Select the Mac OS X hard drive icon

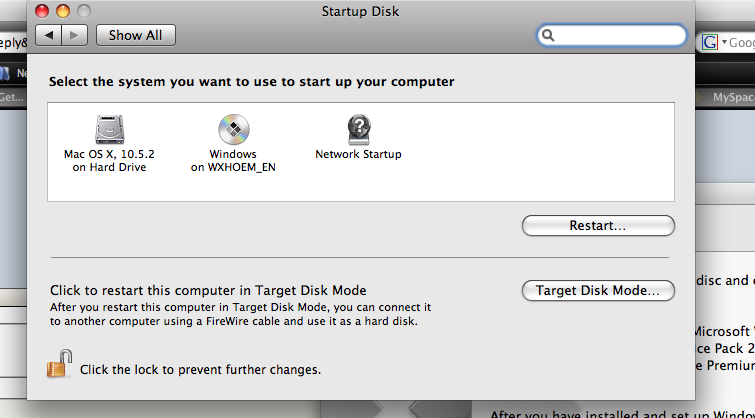coord(109,130)
